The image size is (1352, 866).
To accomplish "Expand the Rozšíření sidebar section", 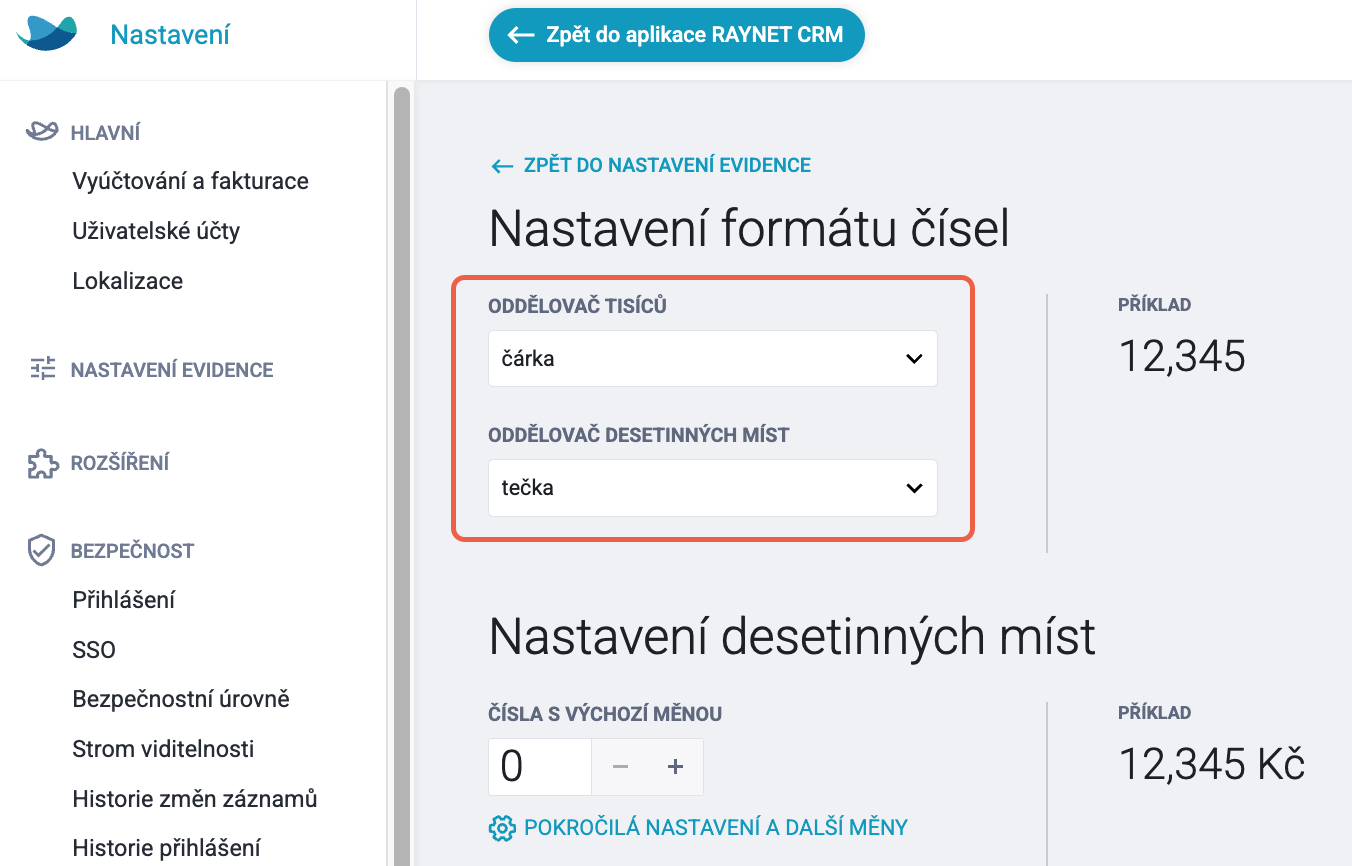I will tap(120, 463).
